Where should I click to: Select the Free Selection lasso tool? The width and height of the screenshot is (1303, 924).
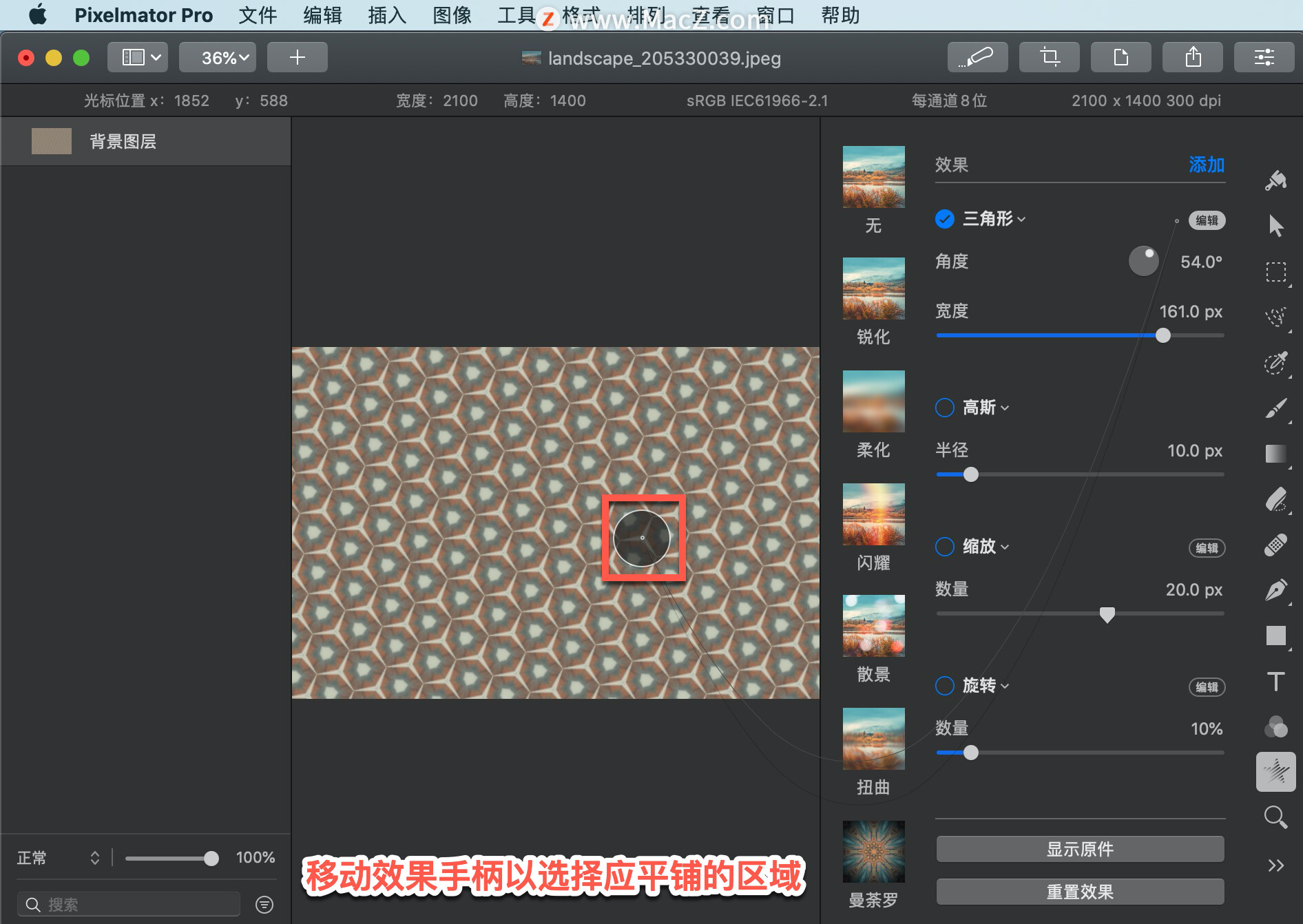(1275, 317)
